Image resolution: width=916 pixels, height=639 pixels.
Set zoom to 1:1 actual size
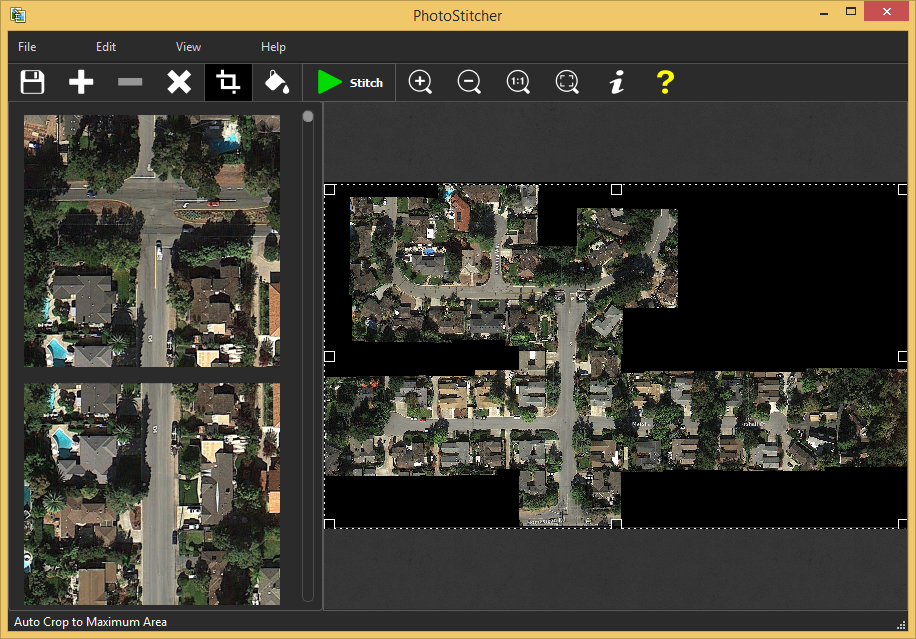click(x=518, y=82)
